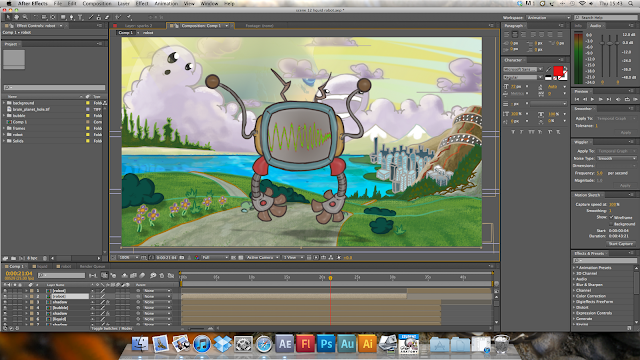Apply Faux Bold in Character panel
The image size is (640, 360).
point(513,132)
